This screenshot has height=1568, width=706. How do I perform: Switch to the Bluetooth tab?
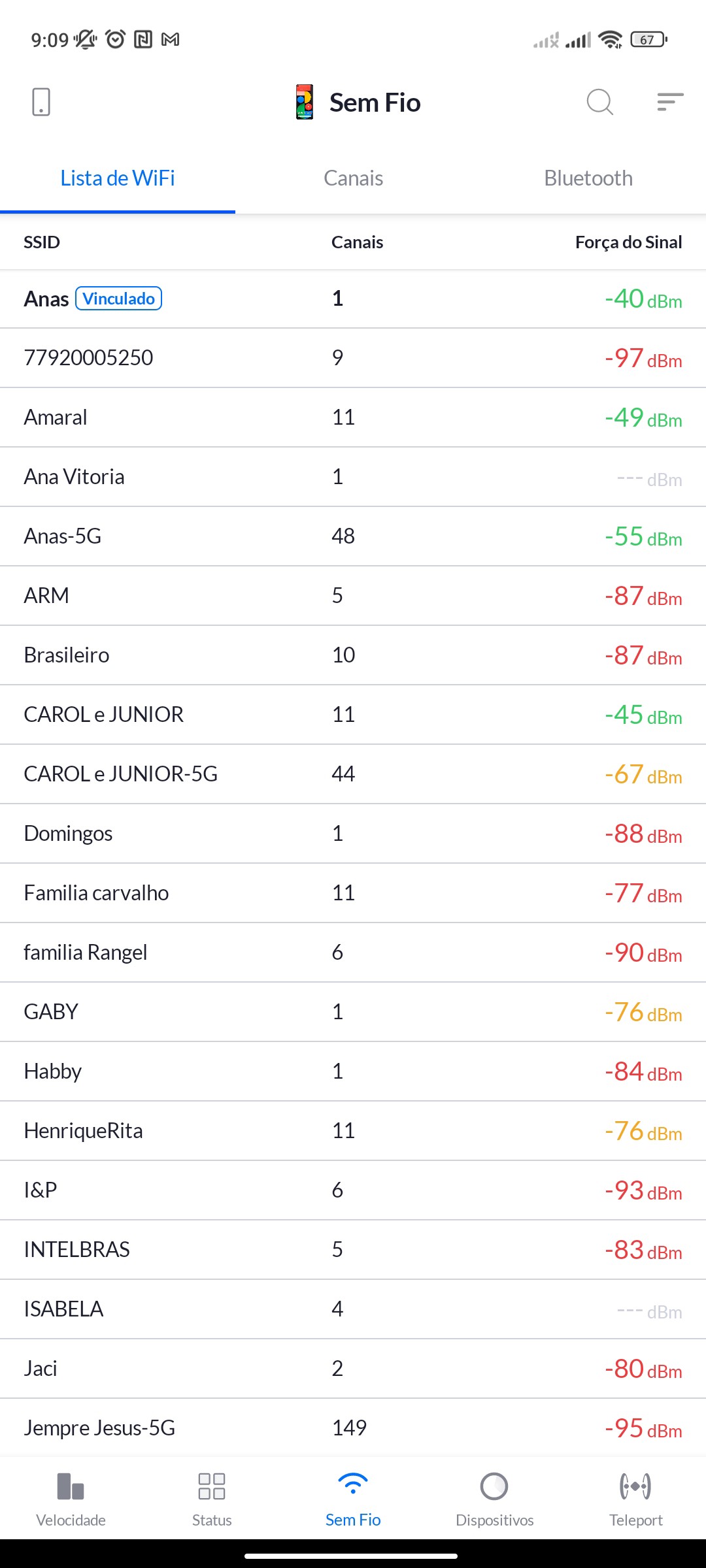(x=588, y=178)
